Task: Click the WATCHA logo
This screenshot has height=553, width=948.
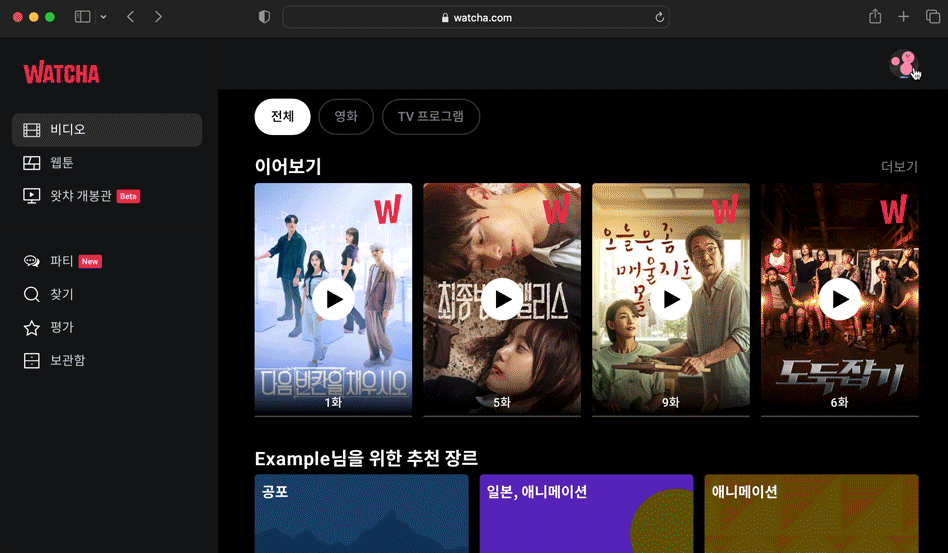Action: coord(61,73)
